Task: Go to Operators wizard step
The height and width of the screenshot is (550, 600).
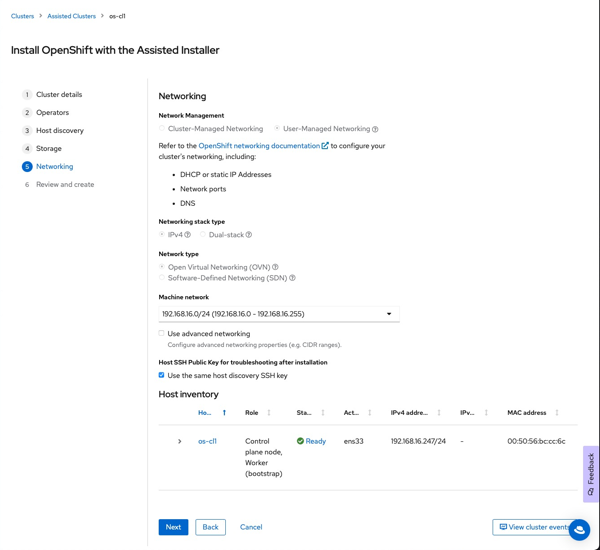Action: click(52, 113)
